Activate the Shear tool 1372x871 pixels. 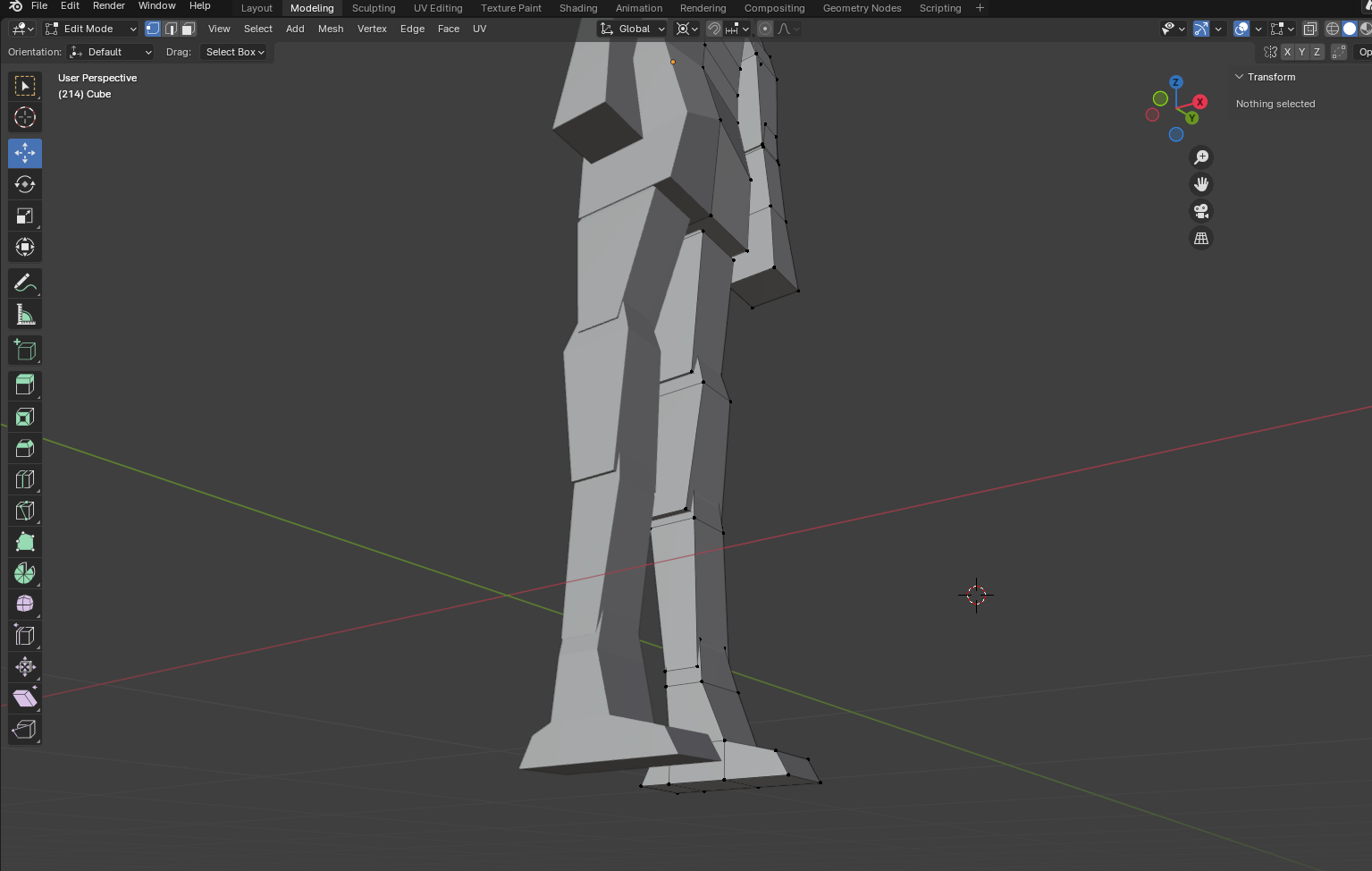25,698
